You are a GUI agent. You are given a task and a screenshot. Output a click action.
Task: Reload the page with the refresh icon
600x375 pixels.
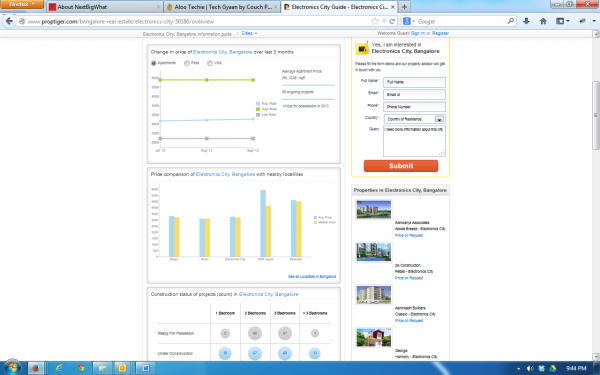(392, 21)
